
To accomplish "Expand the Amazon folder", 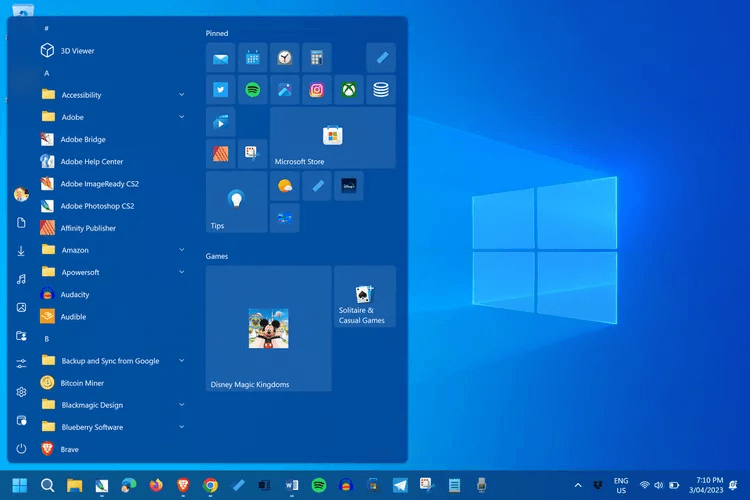I will [x=112, y=250].
